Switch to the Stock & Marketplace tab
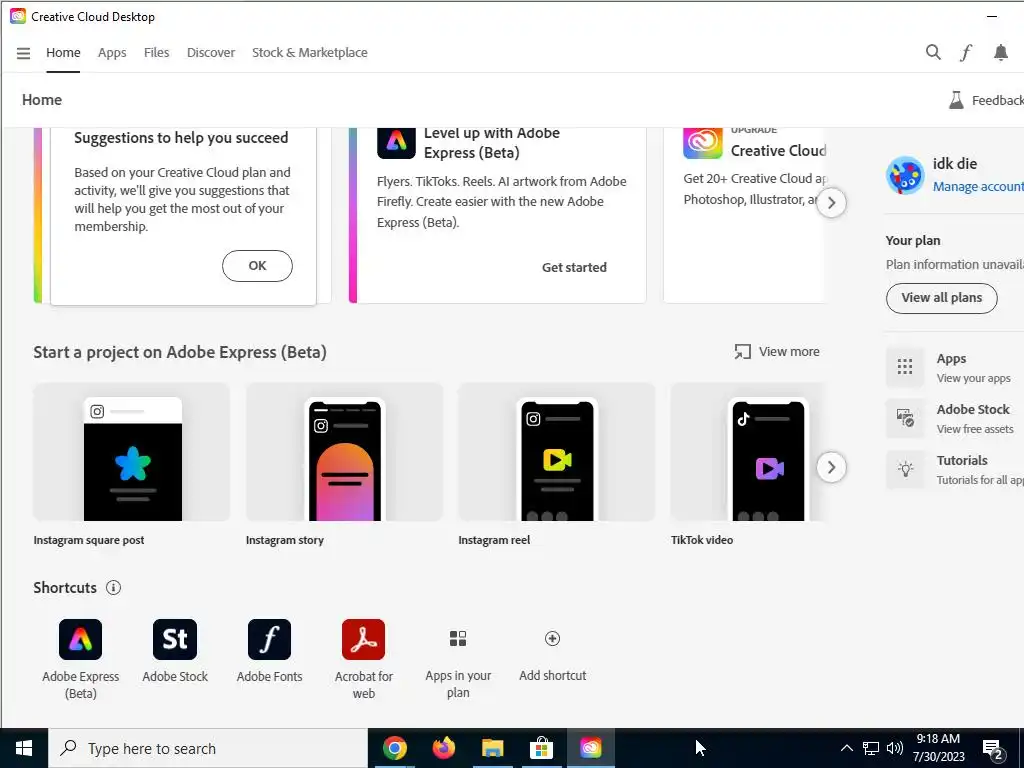This screenshot has height=768, width=1024. click(310, 52)
